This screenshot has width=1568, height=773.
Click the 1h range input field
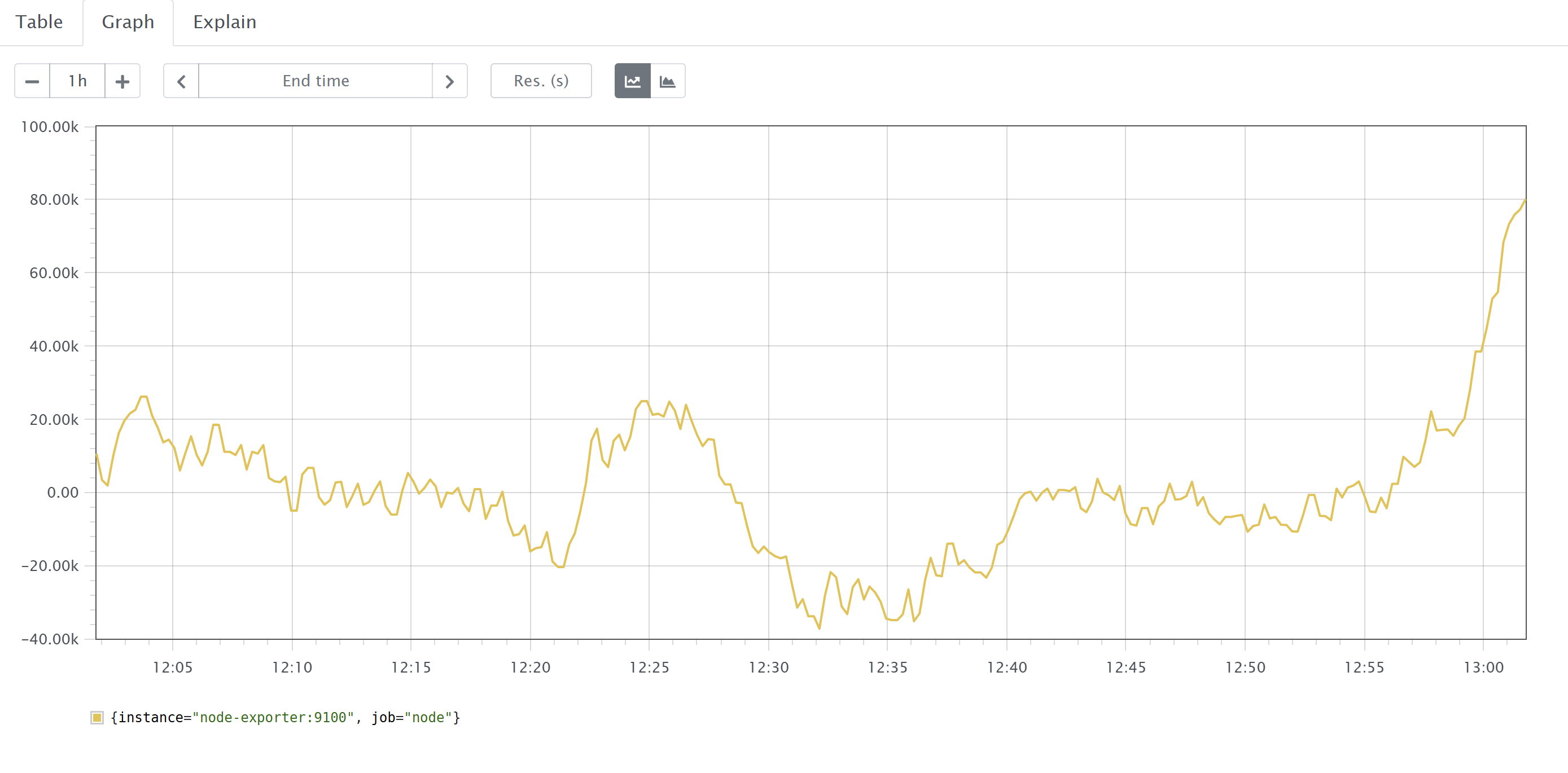[77, 81]
